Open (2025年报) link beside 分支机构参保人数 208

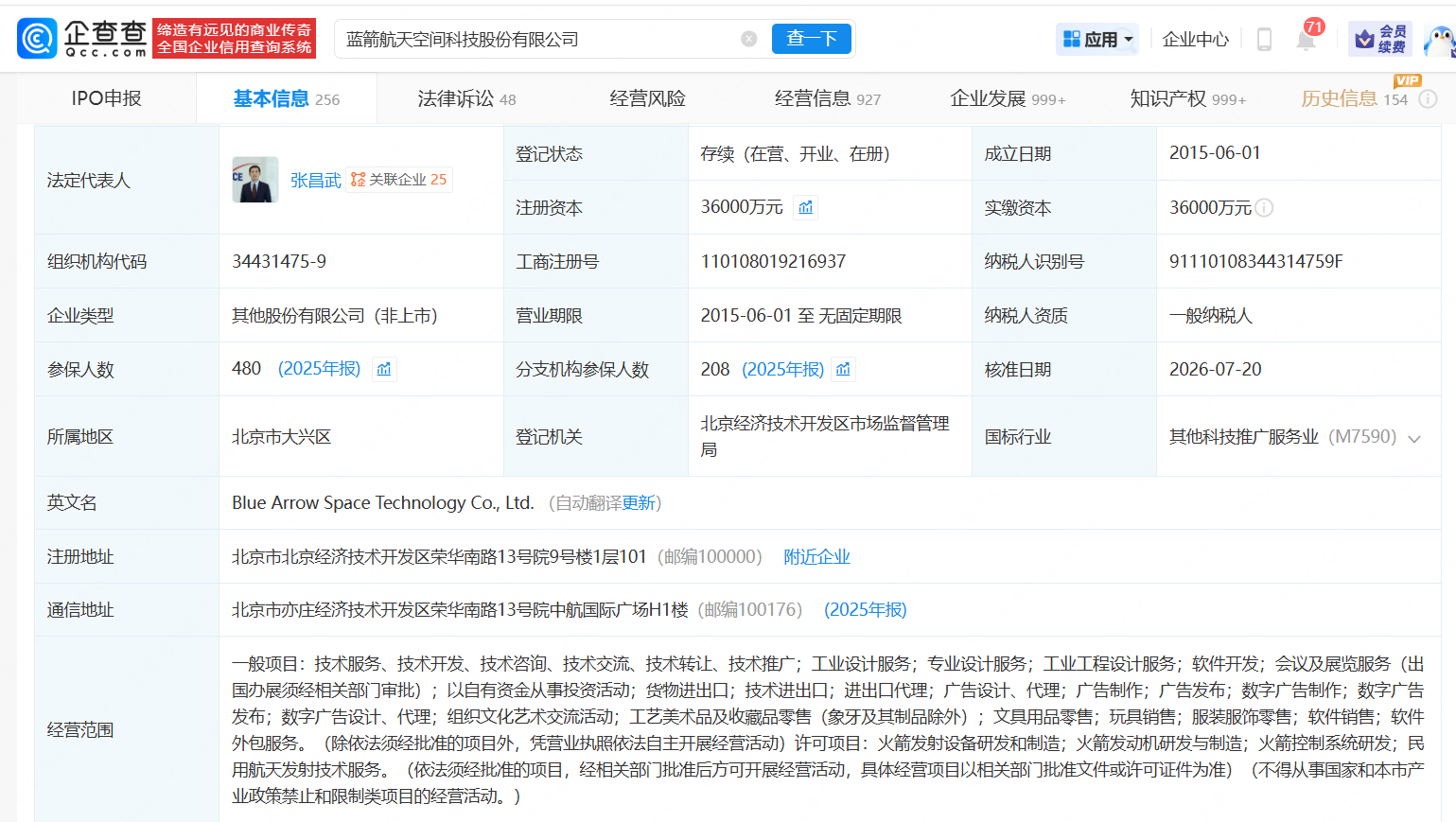click(x=783, y=369)
